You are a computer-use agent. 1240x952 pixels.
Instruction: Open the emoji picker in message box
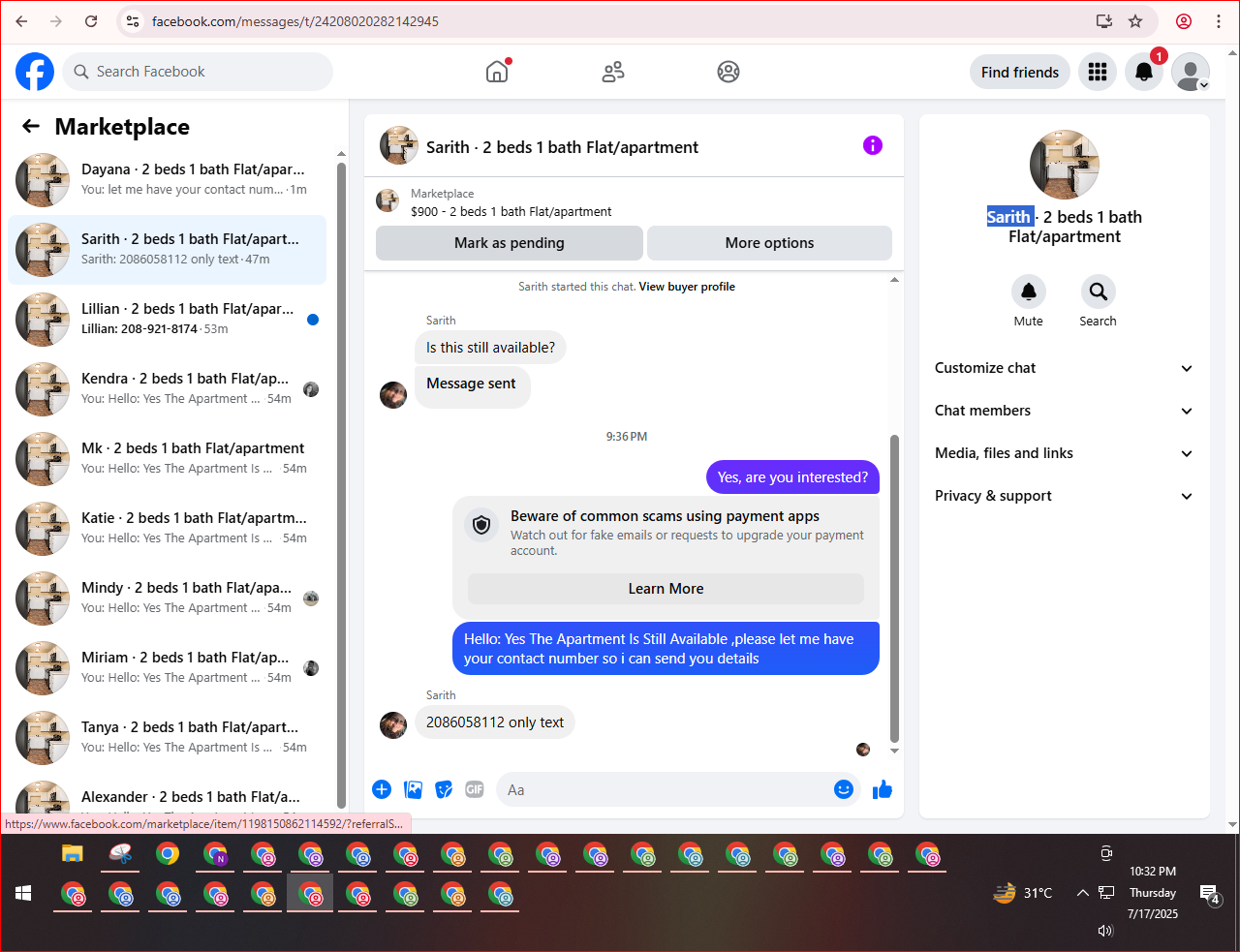[844, 789]
